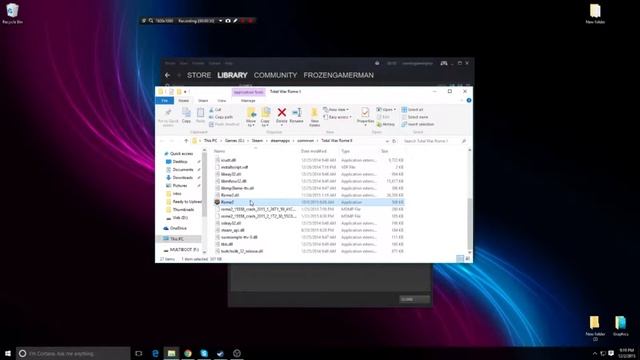The image size is (640, 360).
Task: Switch to large icons view in status bar
Action: click(468, 259)
